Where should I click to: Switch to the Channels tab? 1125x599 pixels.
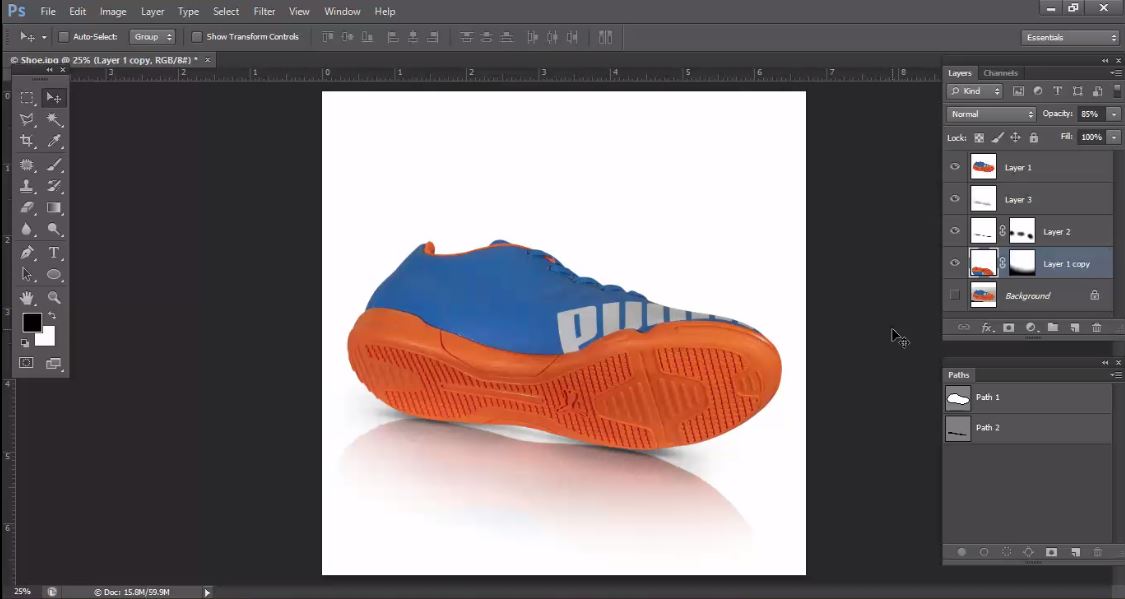coord(1000,73)
